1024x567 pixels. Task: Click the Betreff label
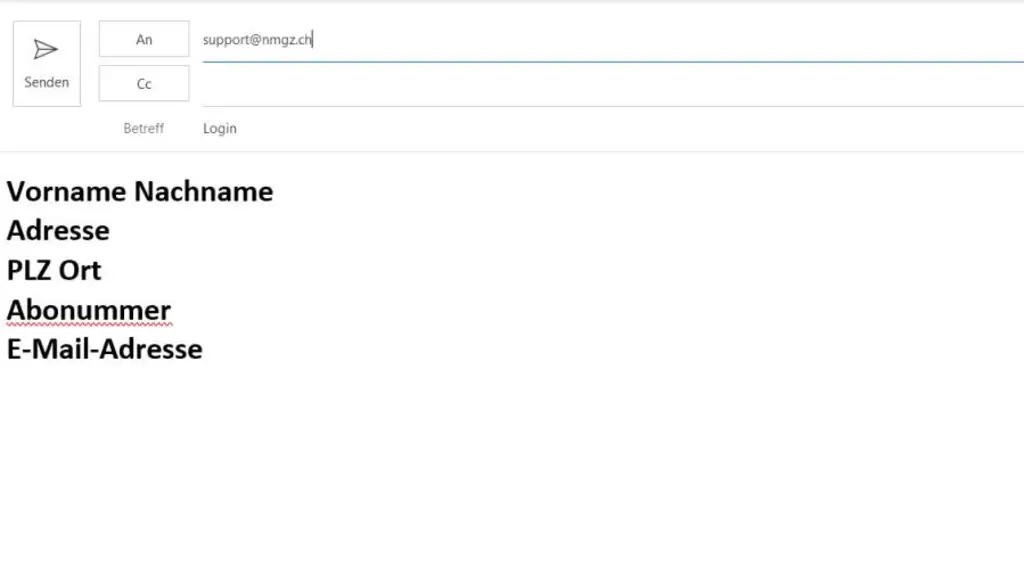(143, 128)
